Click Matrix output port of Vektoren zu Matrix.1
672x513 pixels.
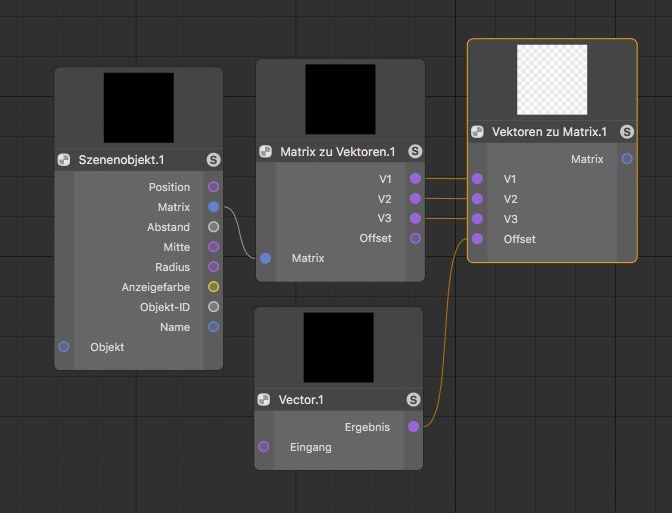pos(627,159)
